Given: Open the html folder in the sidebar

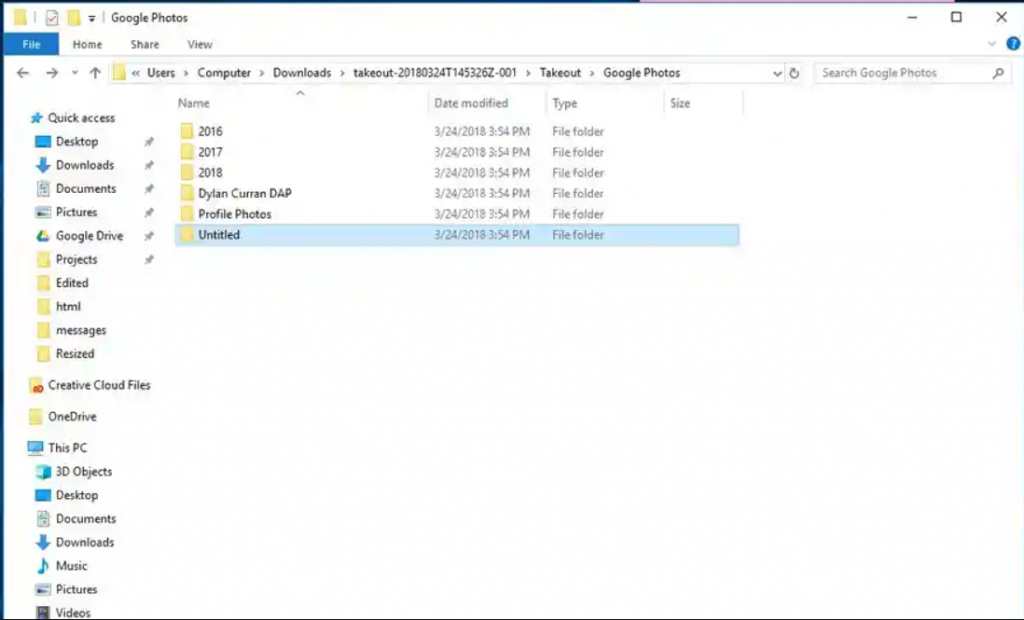Looking at the screenshot, I should [68, 306].
